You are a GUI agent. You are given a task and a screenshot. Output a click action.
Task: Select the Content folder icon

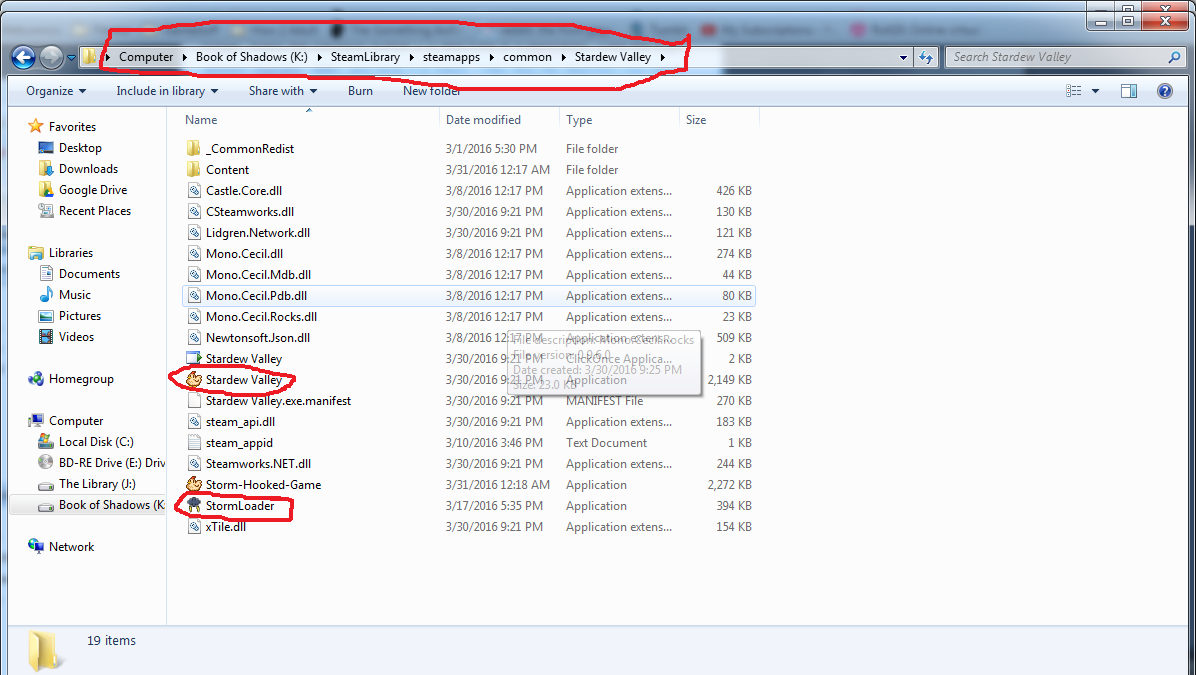[195, 170]
